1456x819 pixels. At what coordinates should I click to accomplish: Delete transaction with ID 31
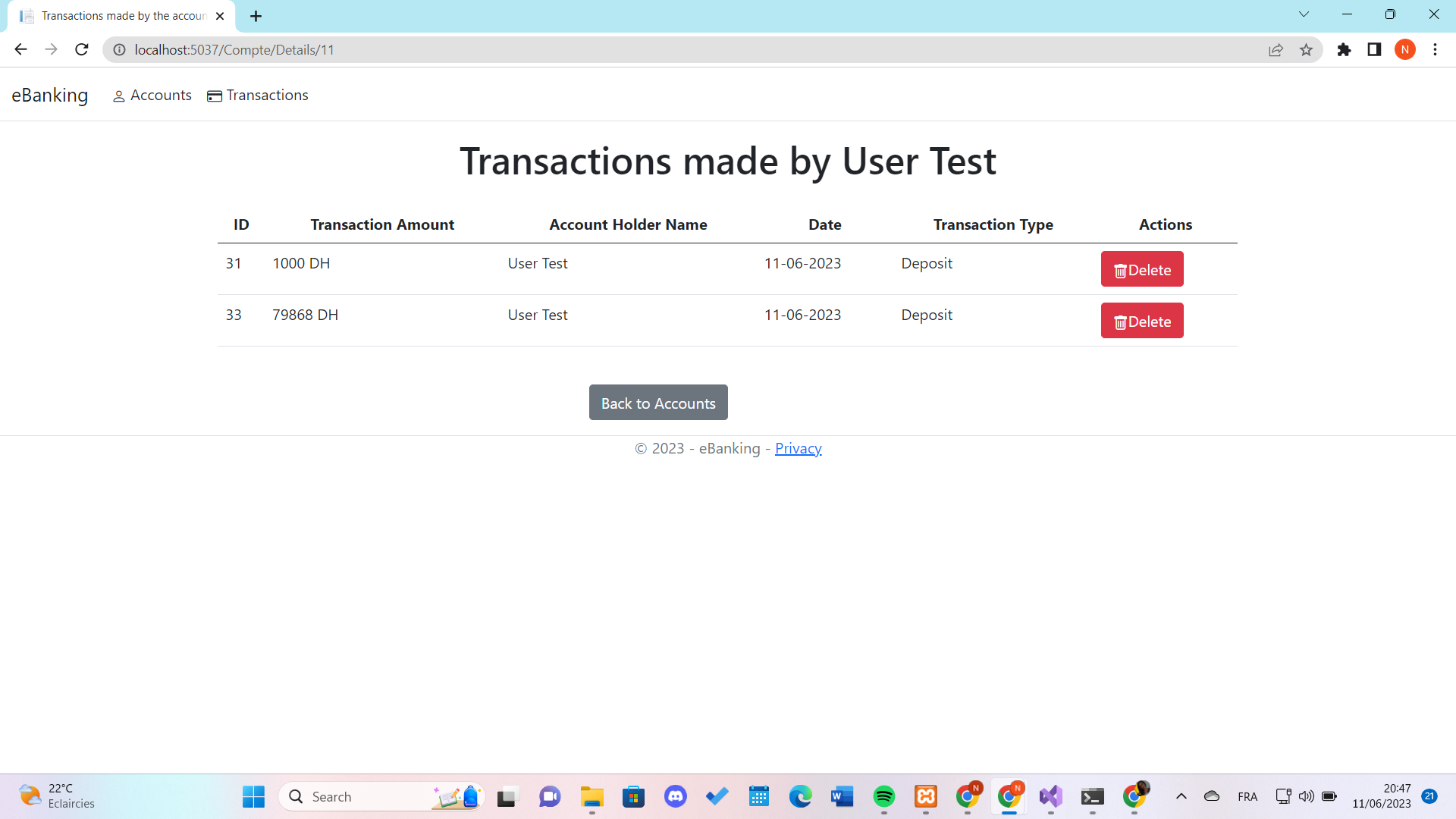[1141, 269]
